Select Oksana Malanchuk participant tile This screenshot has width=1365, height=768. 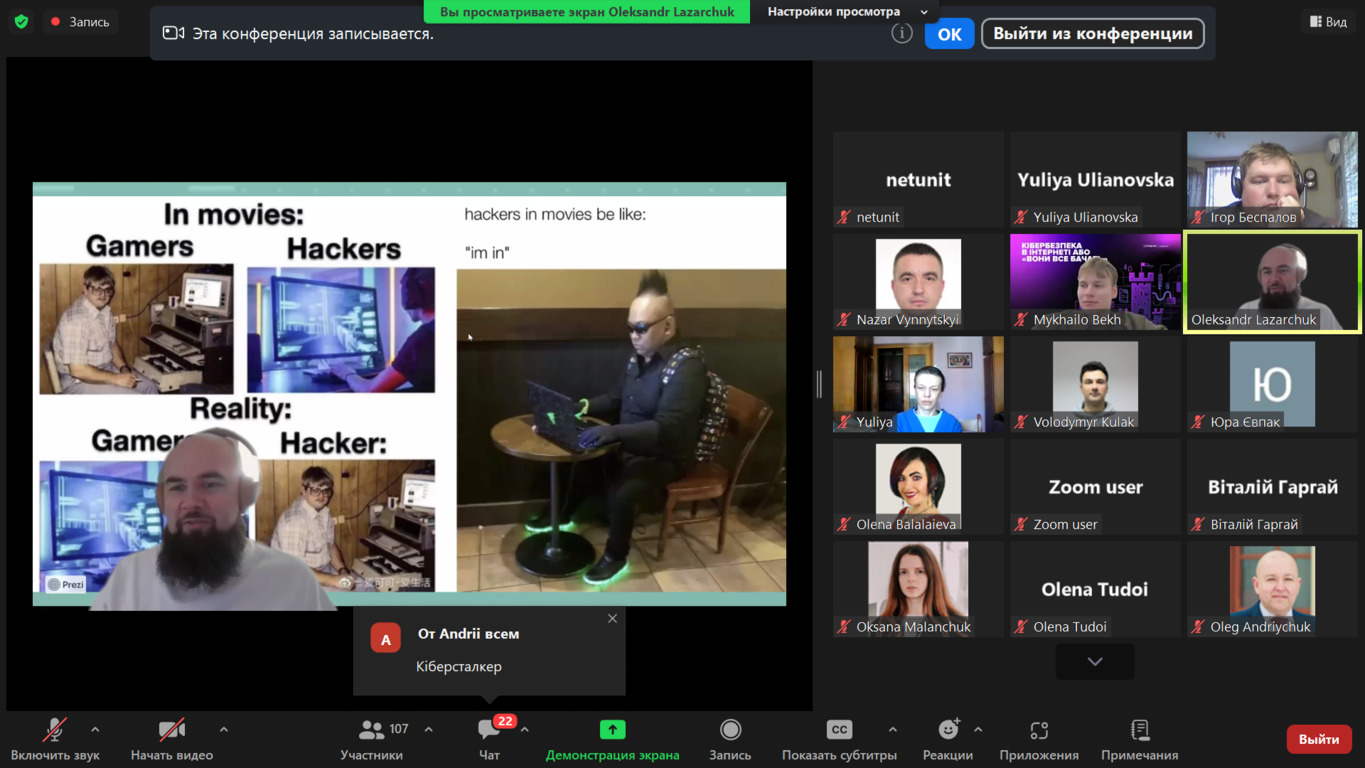click(x=918, y=589)
